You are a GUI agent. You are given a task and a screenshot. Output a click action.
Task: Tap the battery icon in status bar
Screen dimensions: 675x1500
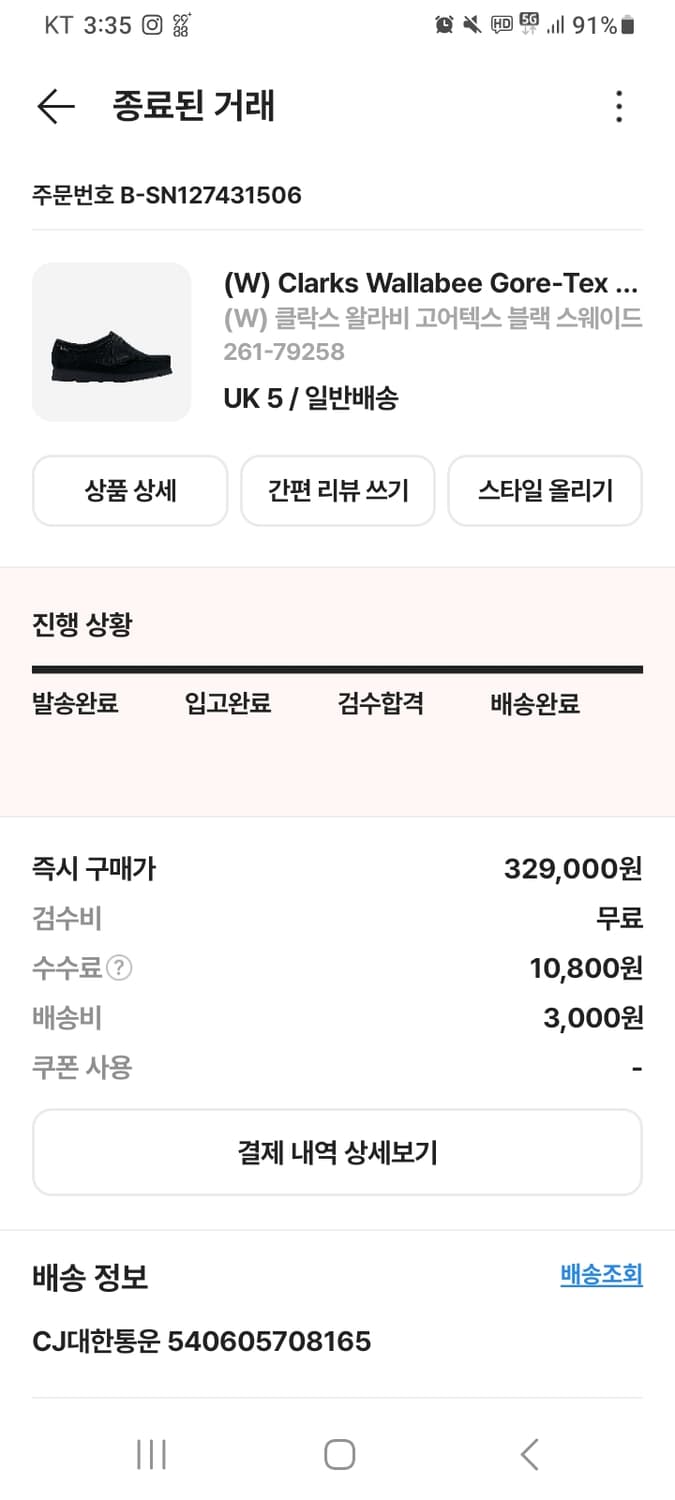pyautogui.click(x=628, y=25)
